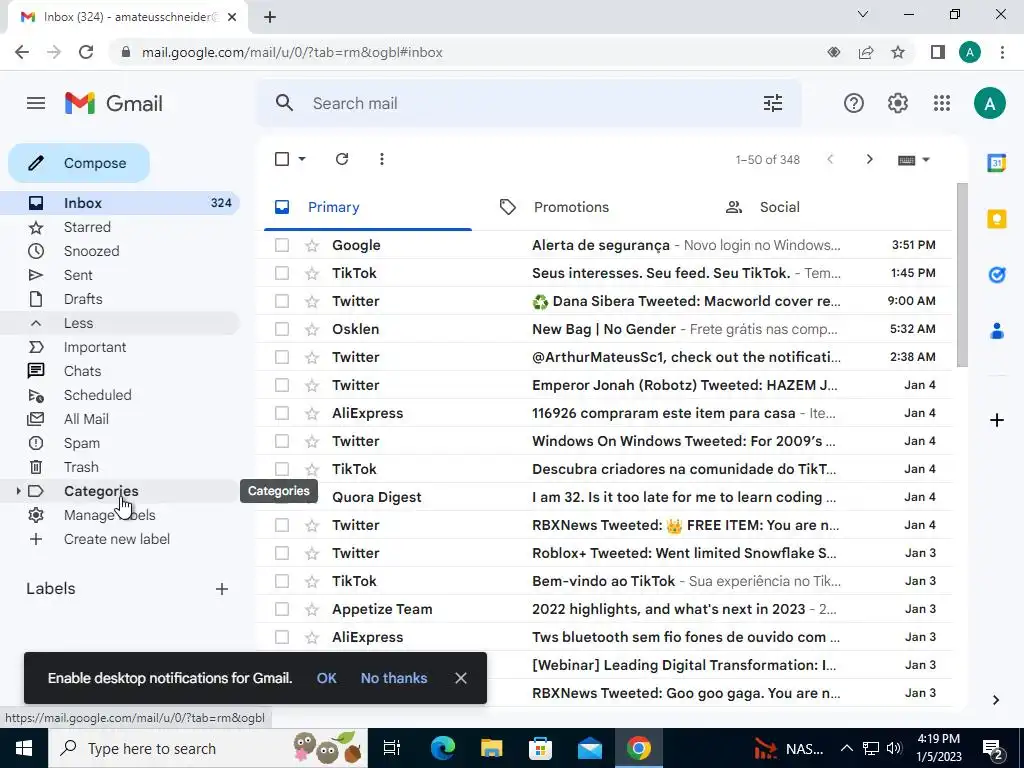Open the Windows Mail app in the taskbar
Screen dimensions: 1024x768
tap(590, 748)
